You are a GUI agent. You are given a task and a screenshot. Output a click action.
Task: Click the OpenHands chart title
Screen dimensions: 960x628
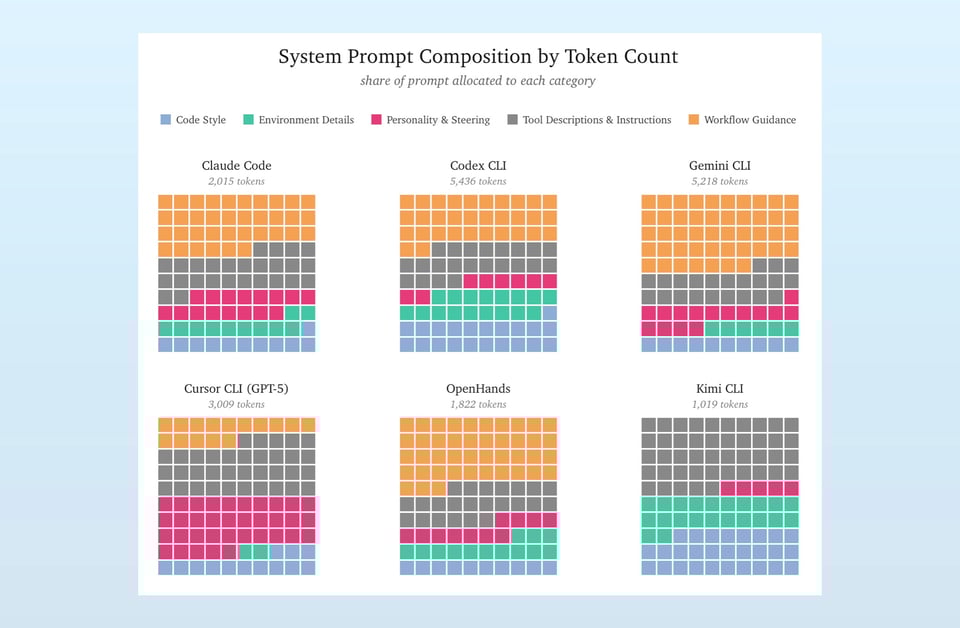pyautogui.click(x=478, y=389)
